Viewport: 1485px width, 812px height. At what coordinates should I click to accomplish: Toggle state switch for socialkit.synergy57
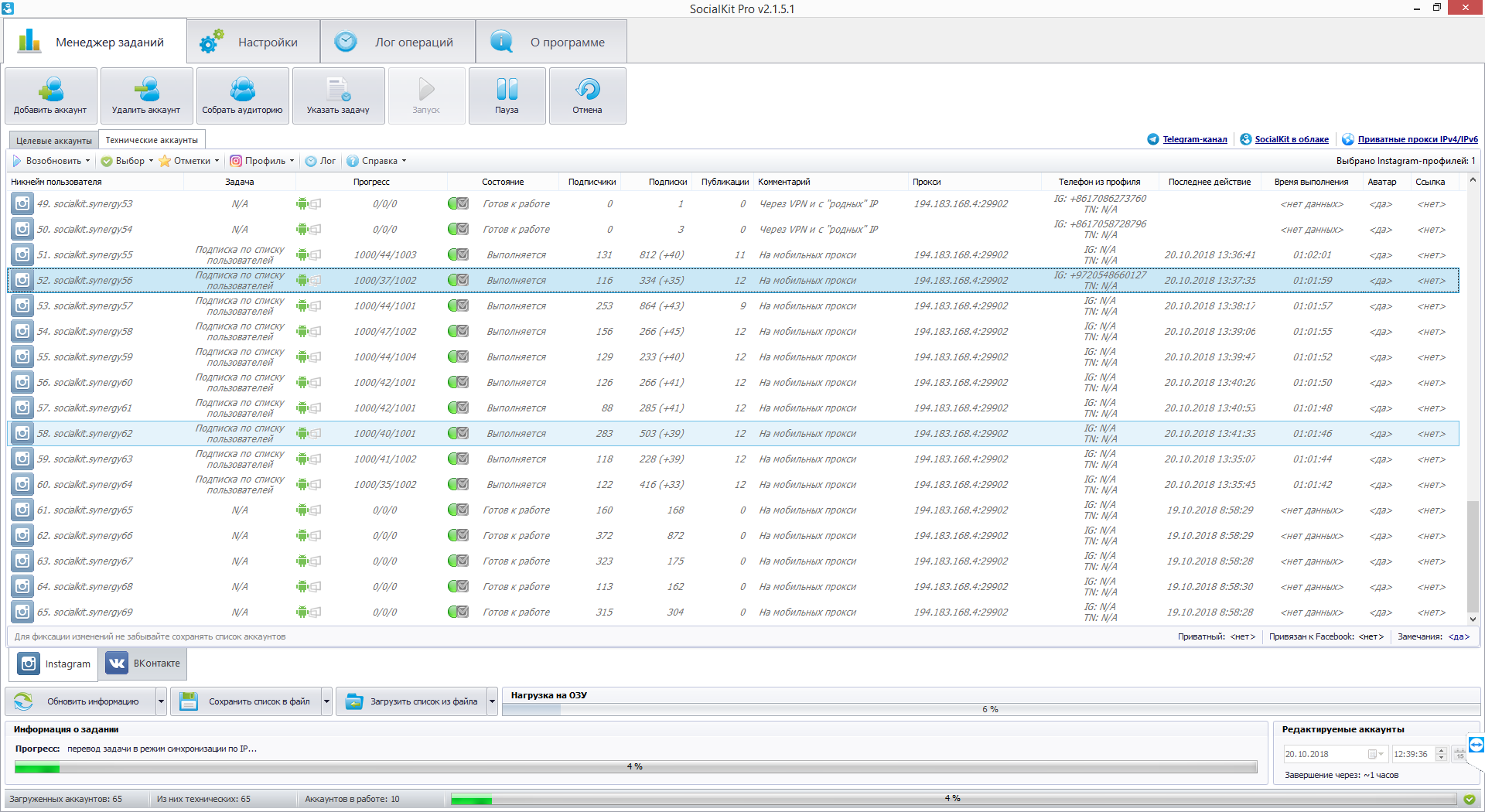tap(458, 306)
